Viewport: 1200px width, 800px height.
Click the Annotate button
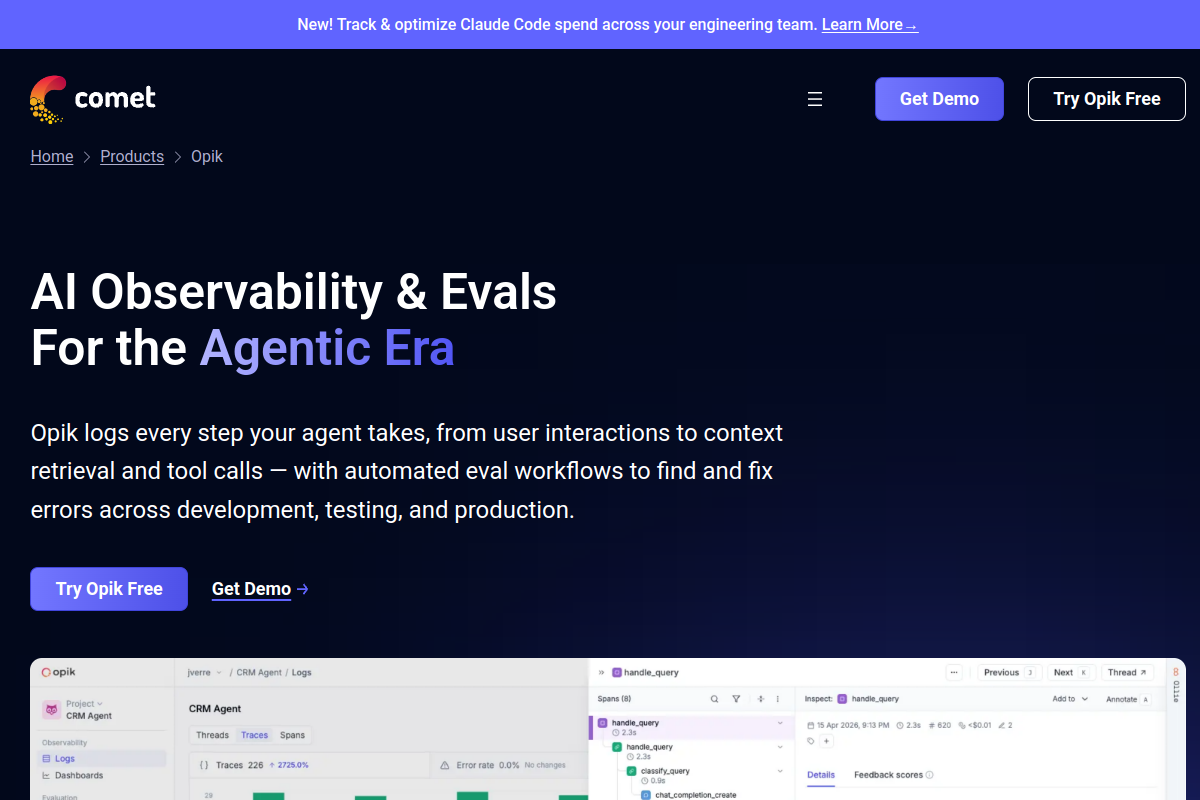point(1128,699)
